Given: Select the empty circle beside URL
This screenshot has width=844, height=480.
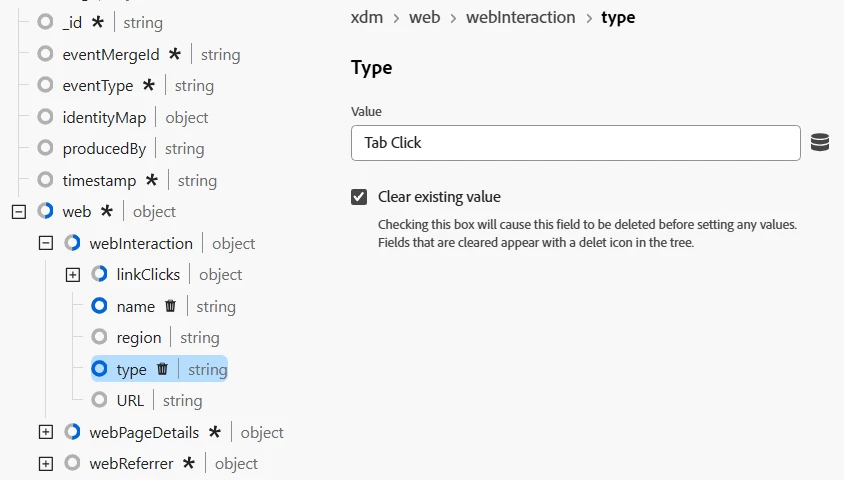Looking at the screenshot, I should 100,400.
